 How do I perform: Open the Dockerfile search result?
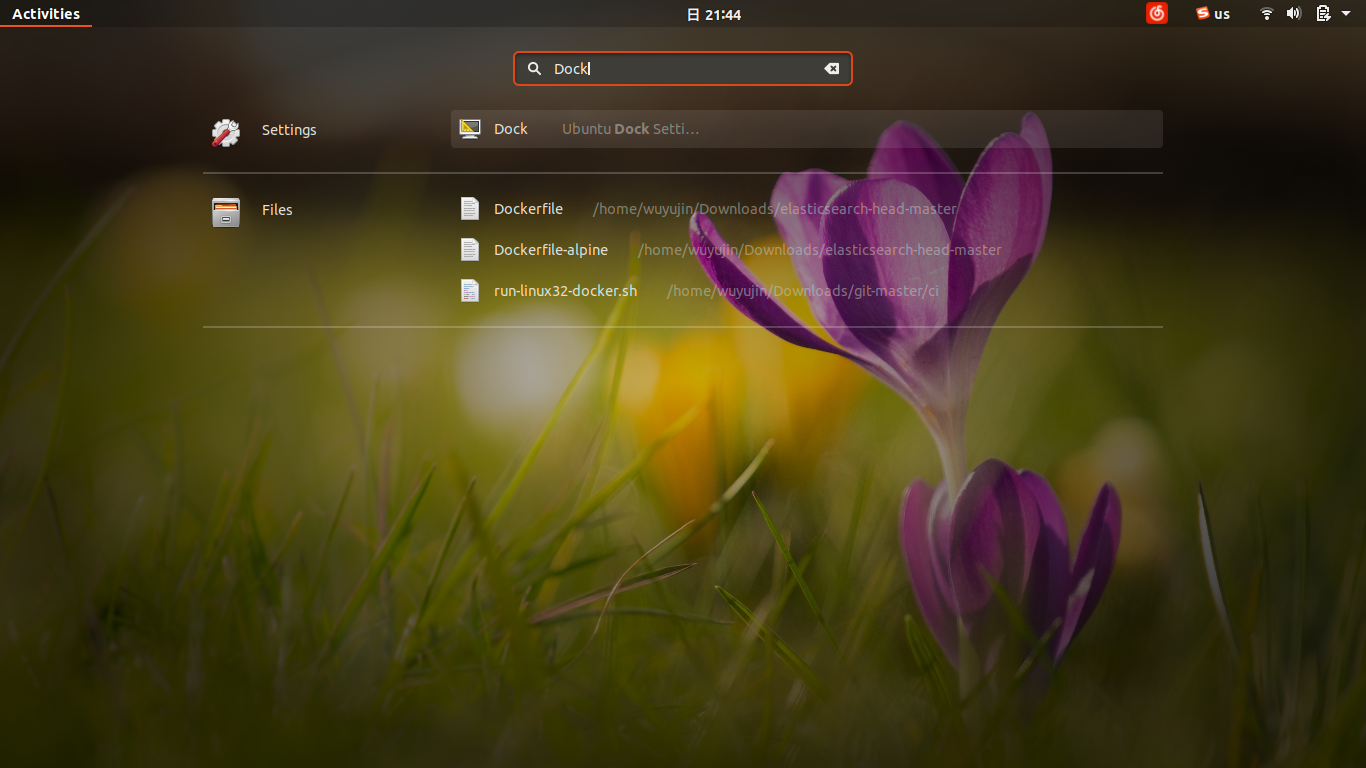tap(528, 208)
